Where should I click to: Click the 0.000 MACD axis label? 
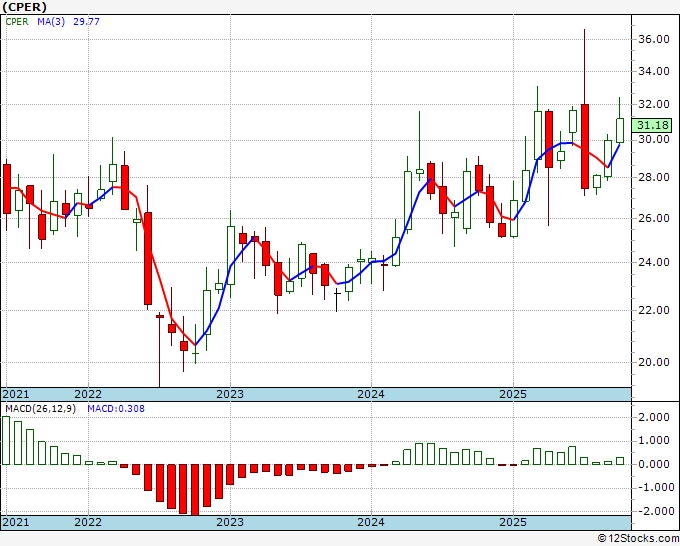click(x=654, y=464)
